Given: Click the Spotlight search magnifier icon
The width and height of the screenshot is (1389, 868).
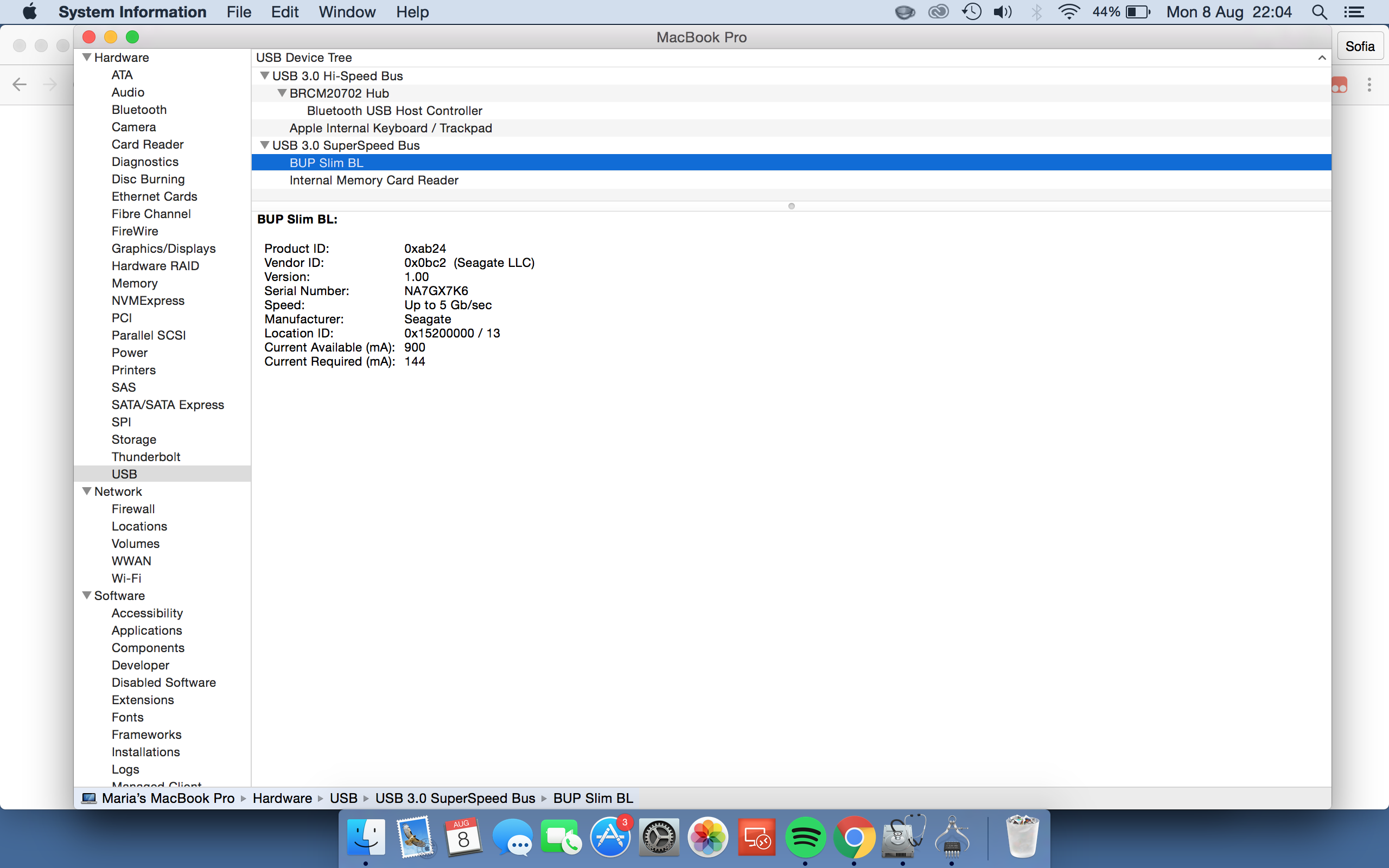Looking at the screenshot, I should (1319, 12).
